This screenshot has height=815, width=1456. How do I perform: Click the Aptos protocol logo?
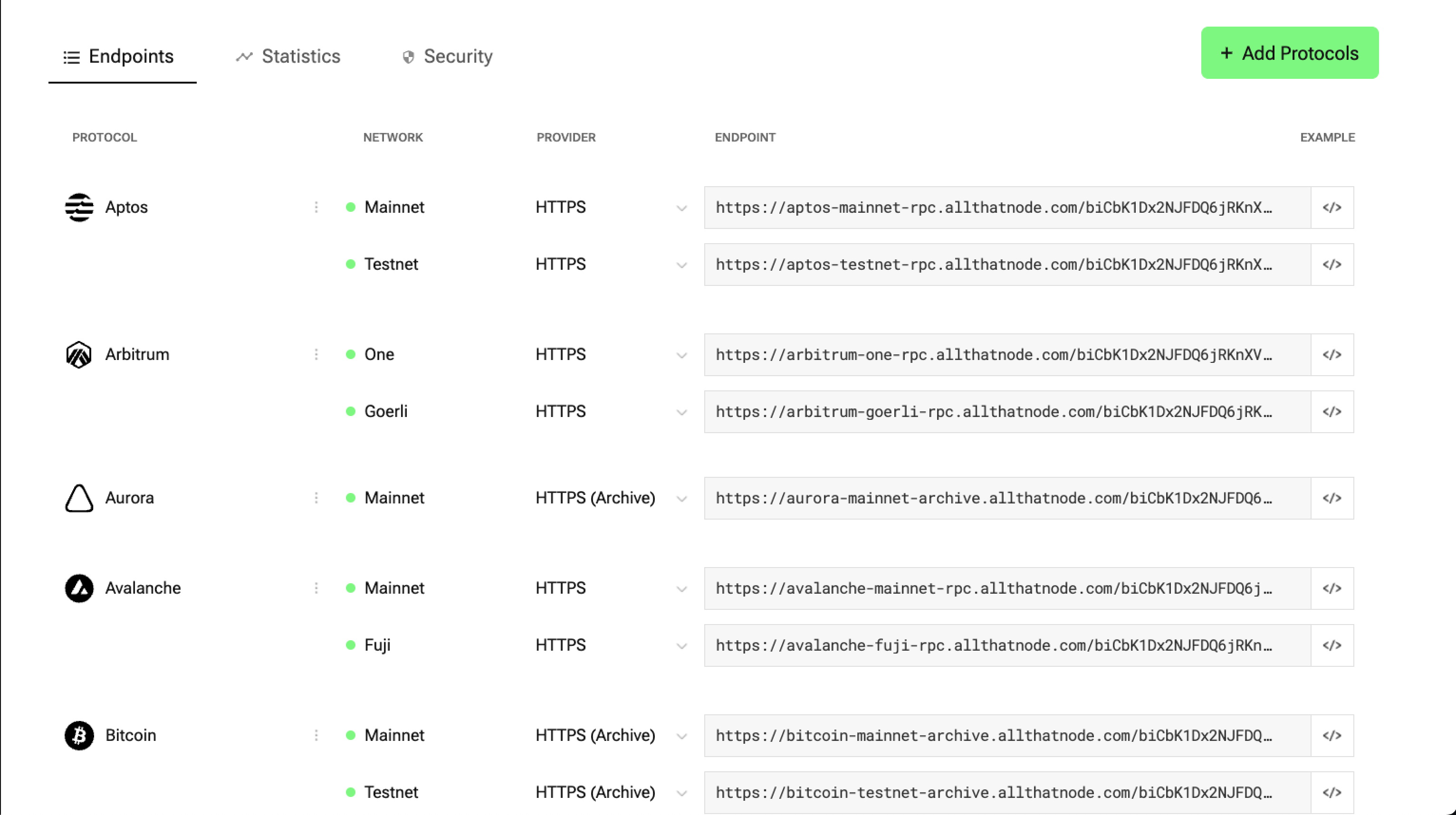[79, 207]
